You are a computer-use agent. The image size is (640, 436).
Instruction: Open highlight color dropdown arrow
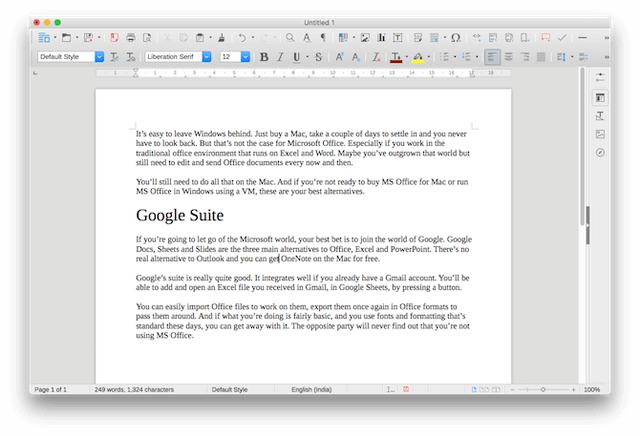pos(429,57)
